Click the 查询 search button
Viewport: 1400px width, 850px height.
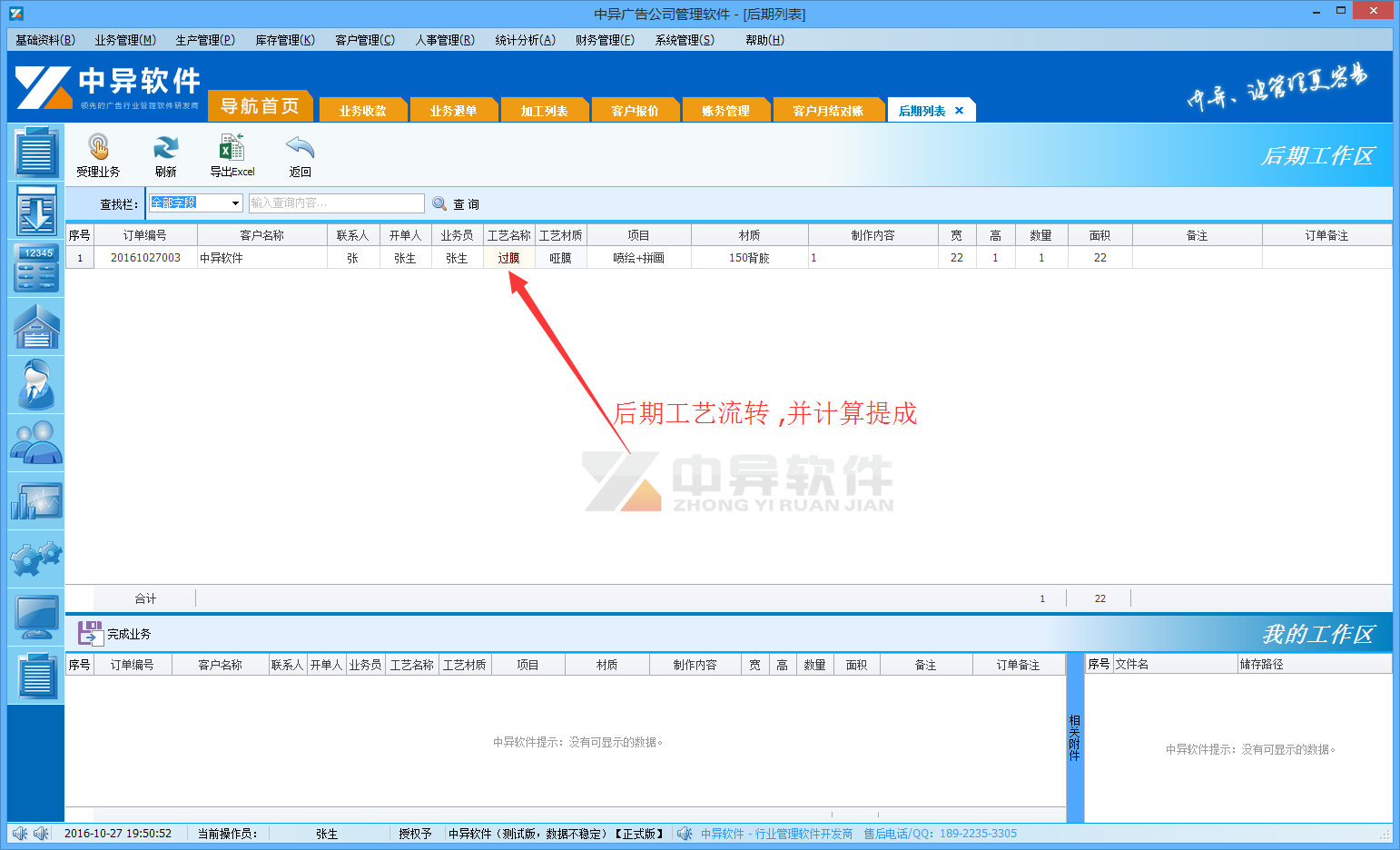[467, 203]
